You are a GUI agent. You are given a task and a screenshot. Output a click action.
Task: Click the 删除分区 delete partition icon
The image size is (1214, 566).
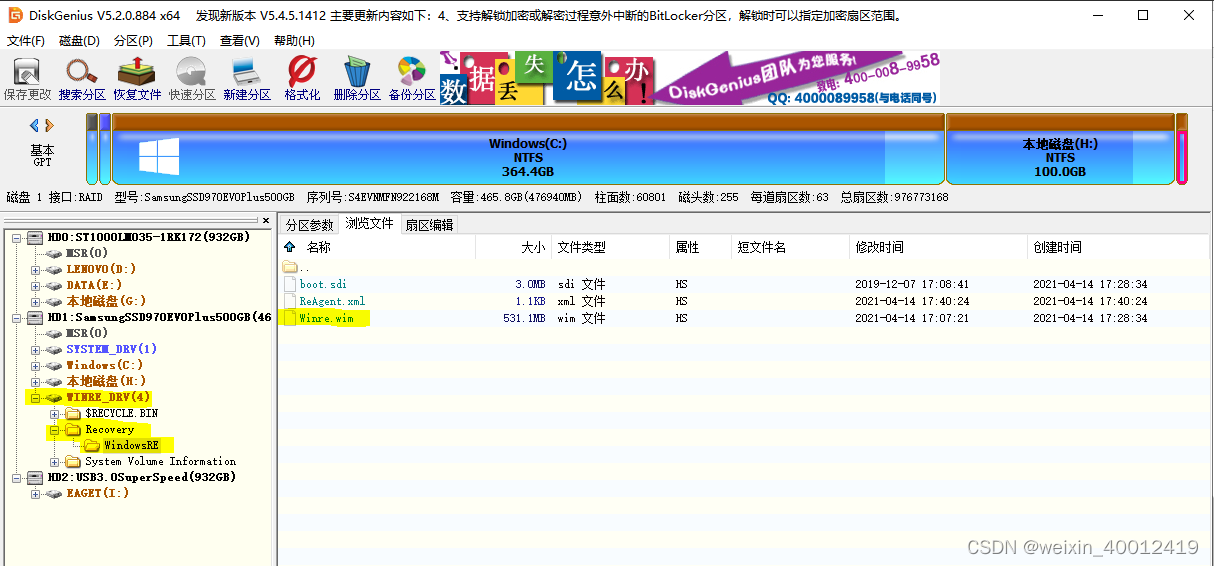coord(357,72)
